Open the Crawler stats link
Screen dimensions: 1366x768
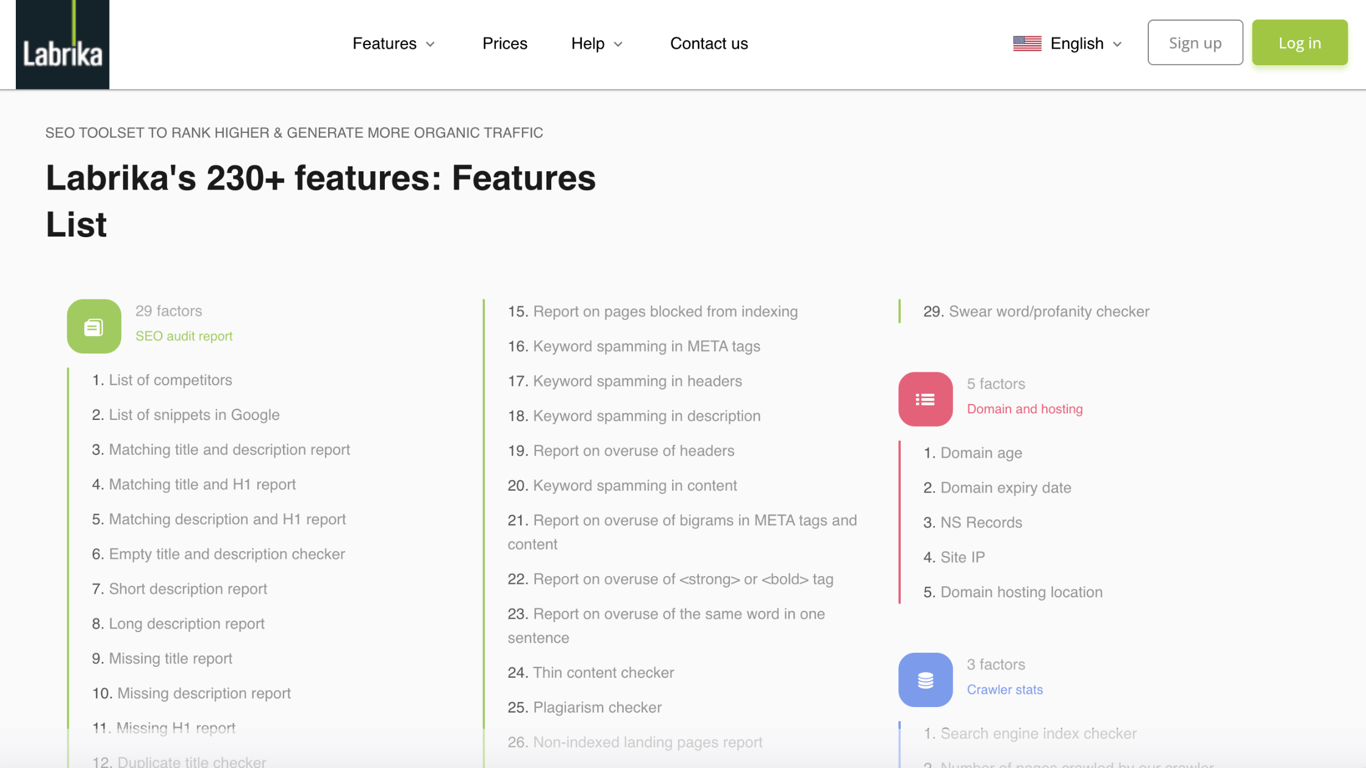pos(1005,690)
